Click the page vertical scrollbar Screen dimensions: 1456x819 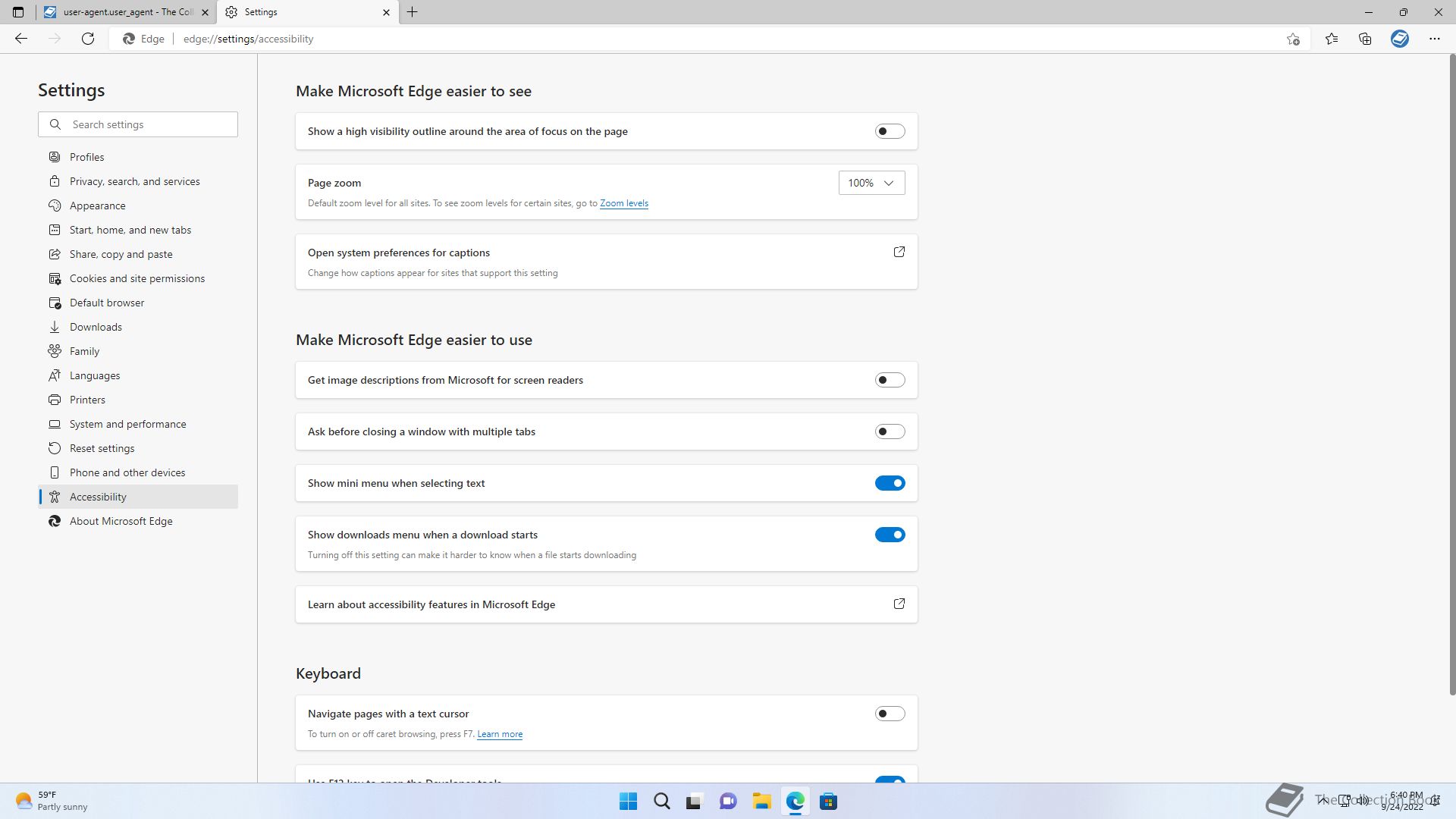pyautogui.click(x=1451, y=375)
